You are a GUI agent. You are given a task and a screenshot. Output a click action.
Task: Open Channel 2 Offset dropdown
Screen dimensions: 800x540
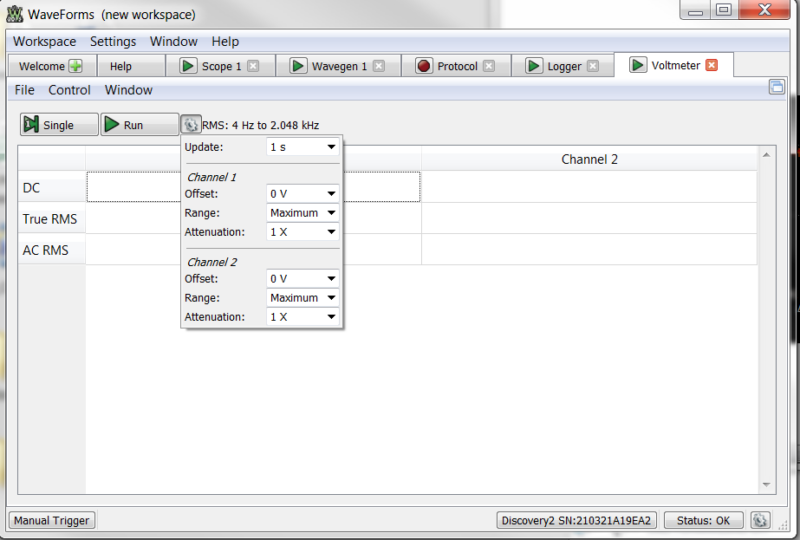(x=303, y=279)
